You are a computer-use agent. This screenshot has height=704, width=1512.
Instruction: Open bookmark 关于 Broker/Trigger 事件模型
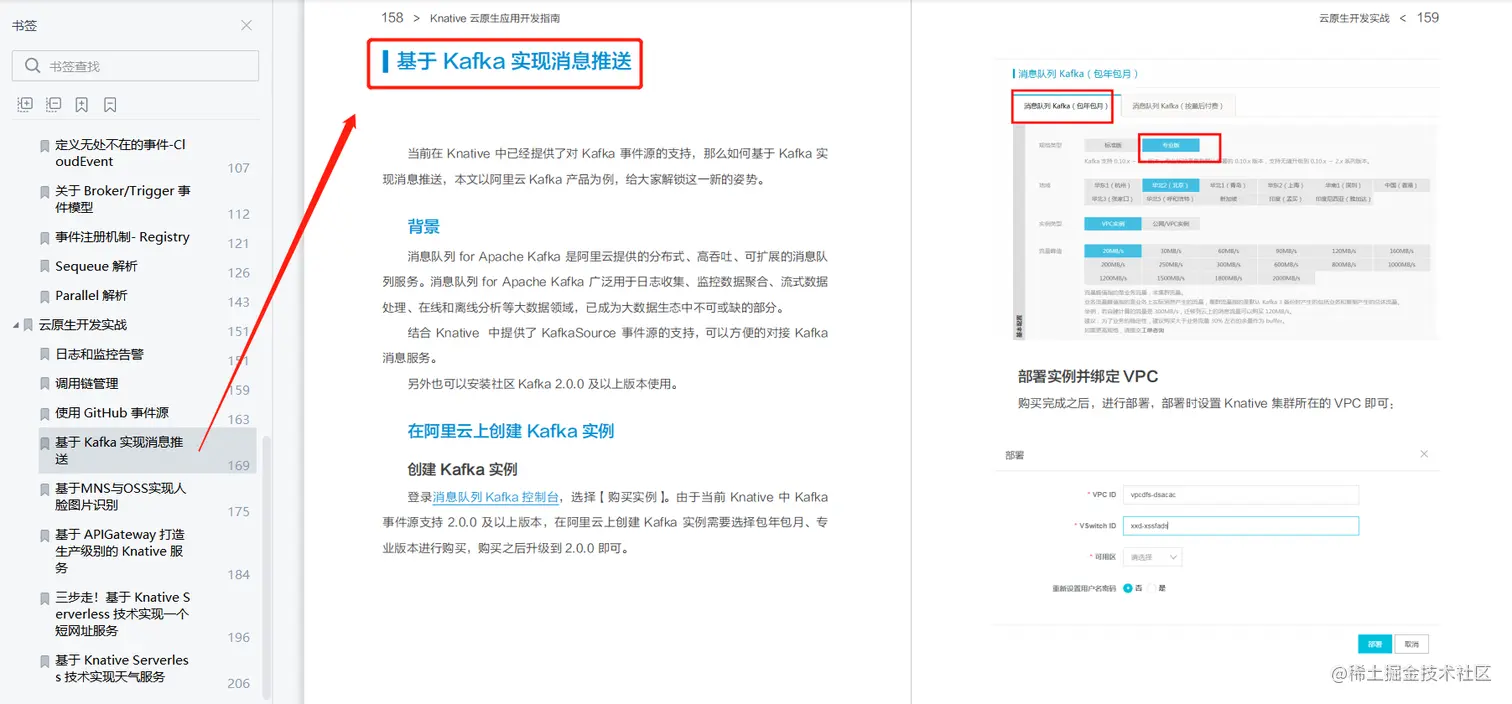click(x=123, y=199)
